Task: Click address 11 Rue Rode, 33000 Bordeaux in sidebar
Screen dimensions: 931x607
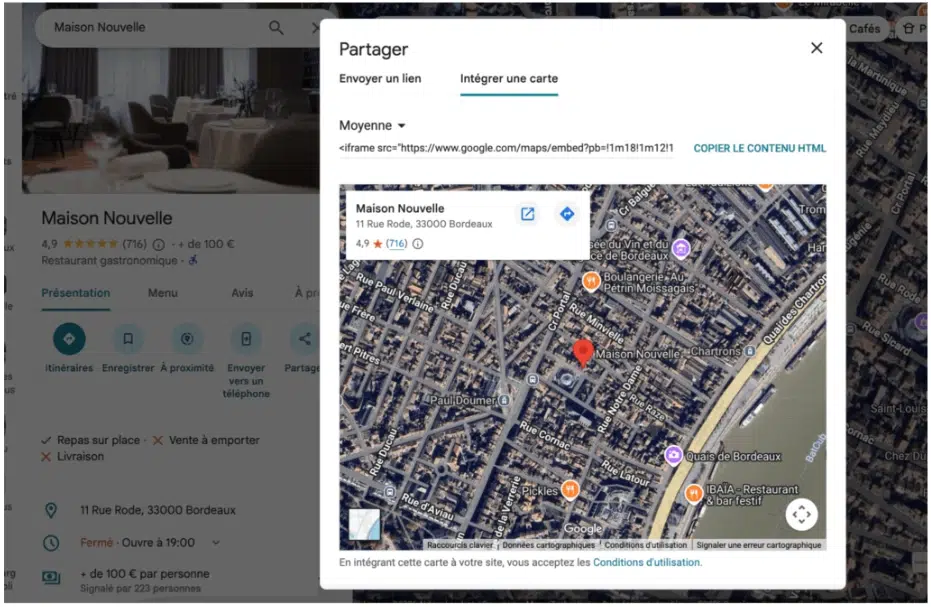Action: point(158,510)
